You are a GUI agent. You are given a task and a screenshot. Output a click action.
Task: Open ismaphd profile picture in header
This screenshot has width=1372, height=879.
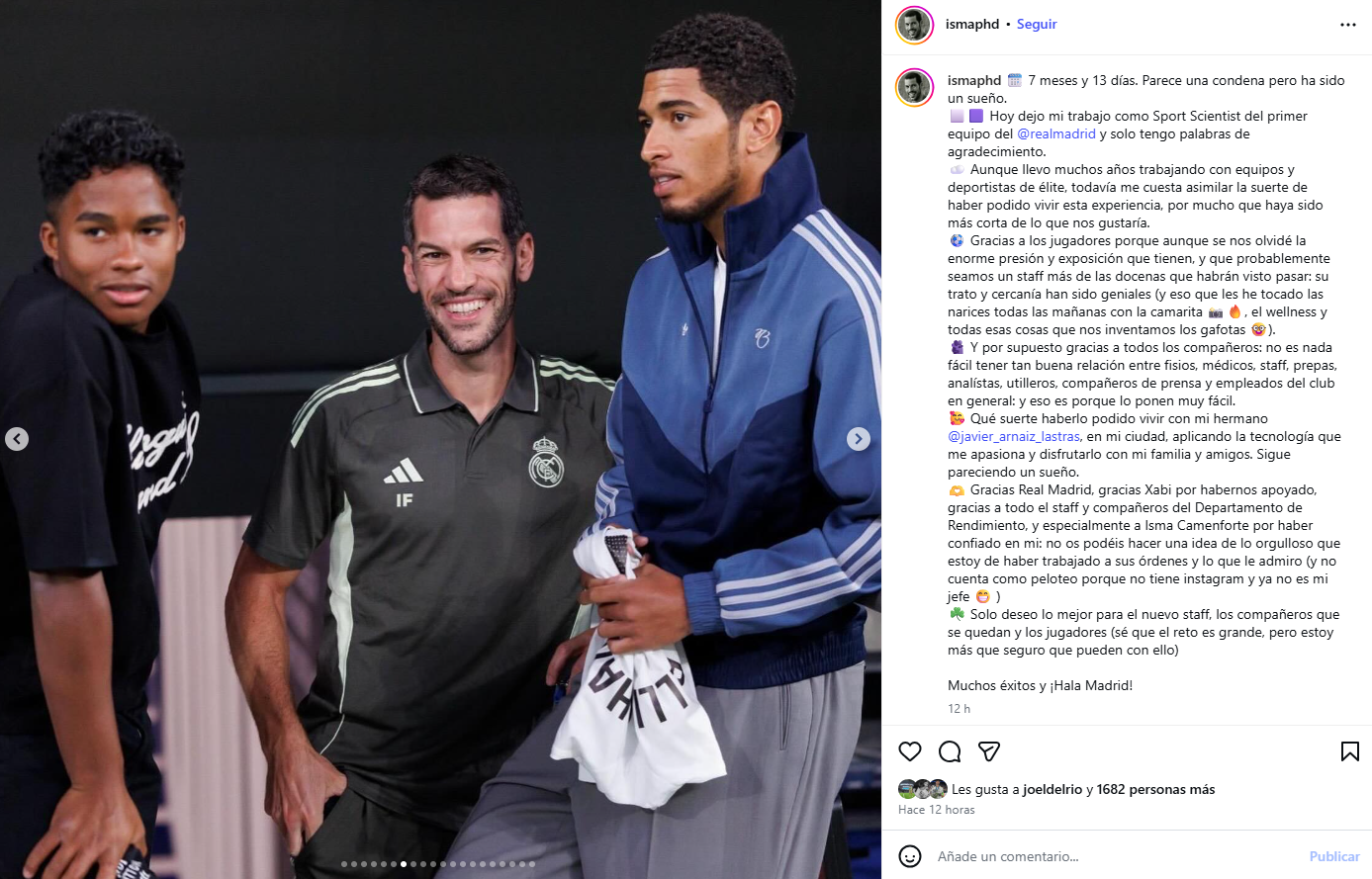(x=914, y=25)
